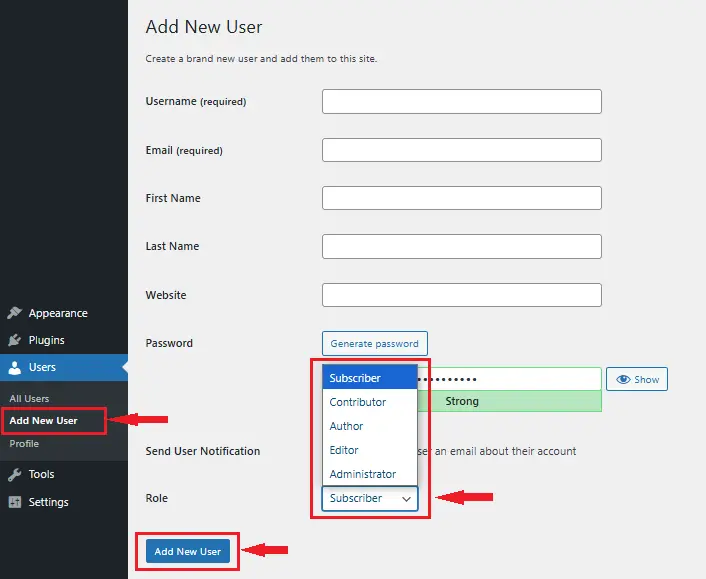Viewport: 706px width, 579px height.
Task: Pick Author in the role options
Action: (x=368, y=426)
